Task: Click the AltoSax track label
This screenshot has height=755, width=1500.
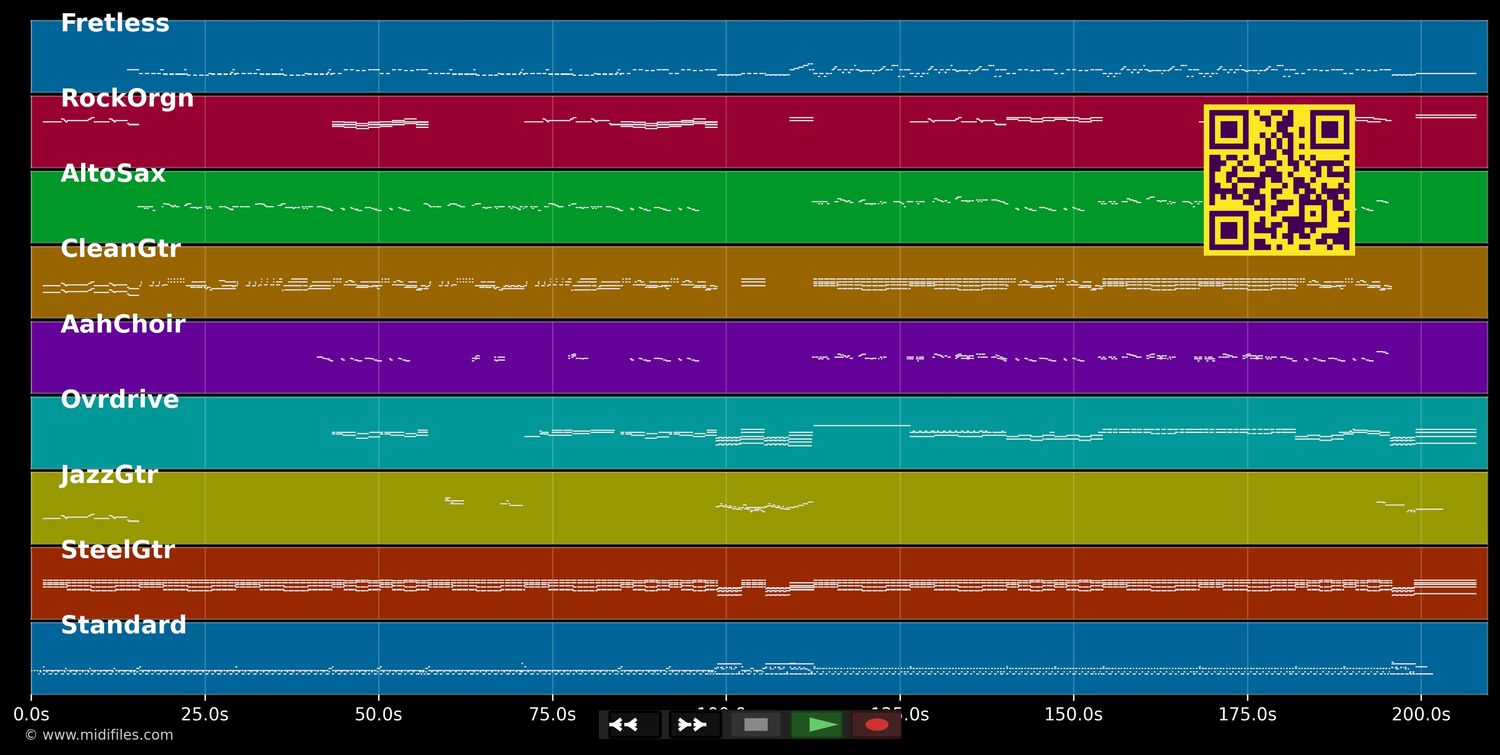Action: pyautogui.click(x=113, y=174)
